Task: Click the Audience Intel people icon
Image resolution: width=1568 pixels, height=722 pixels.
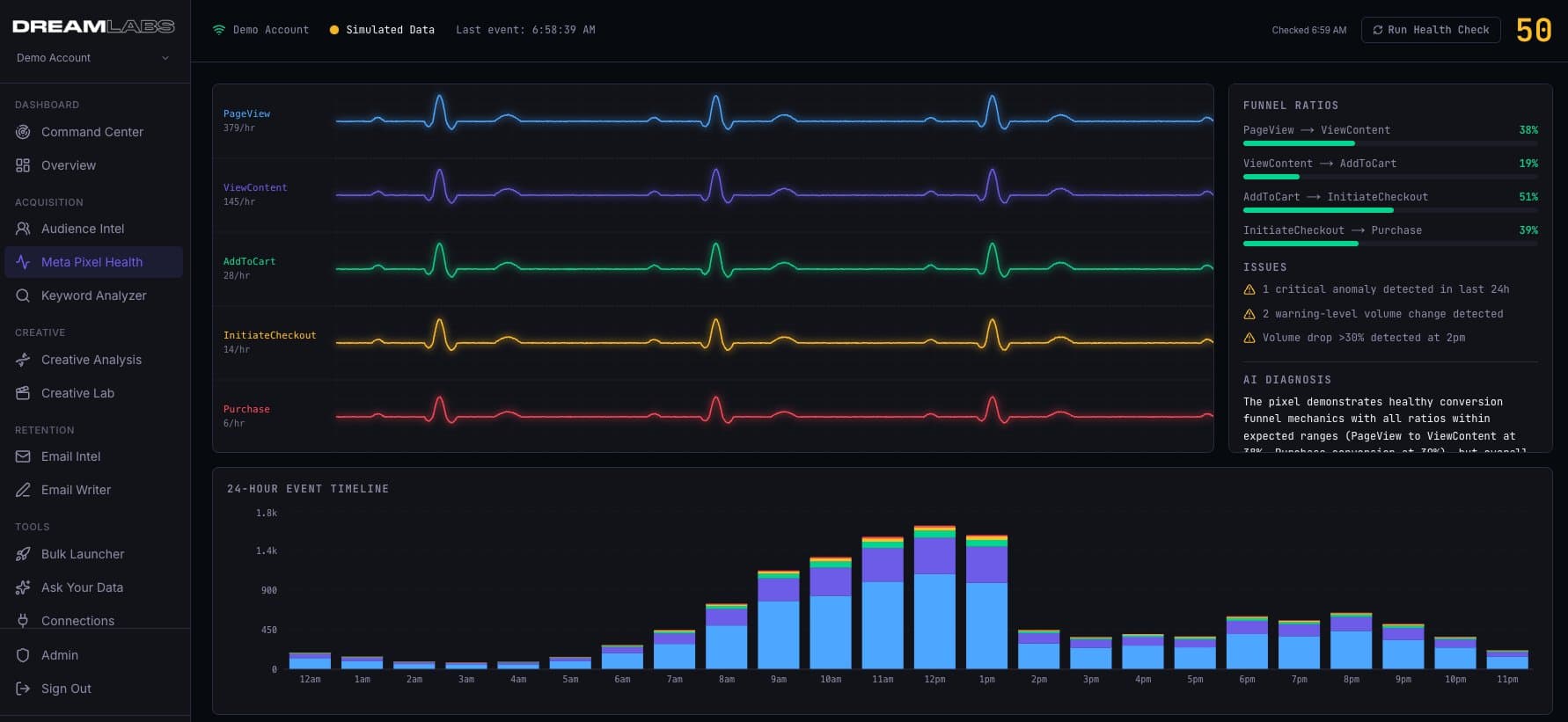Action: (x=23, y=229)
